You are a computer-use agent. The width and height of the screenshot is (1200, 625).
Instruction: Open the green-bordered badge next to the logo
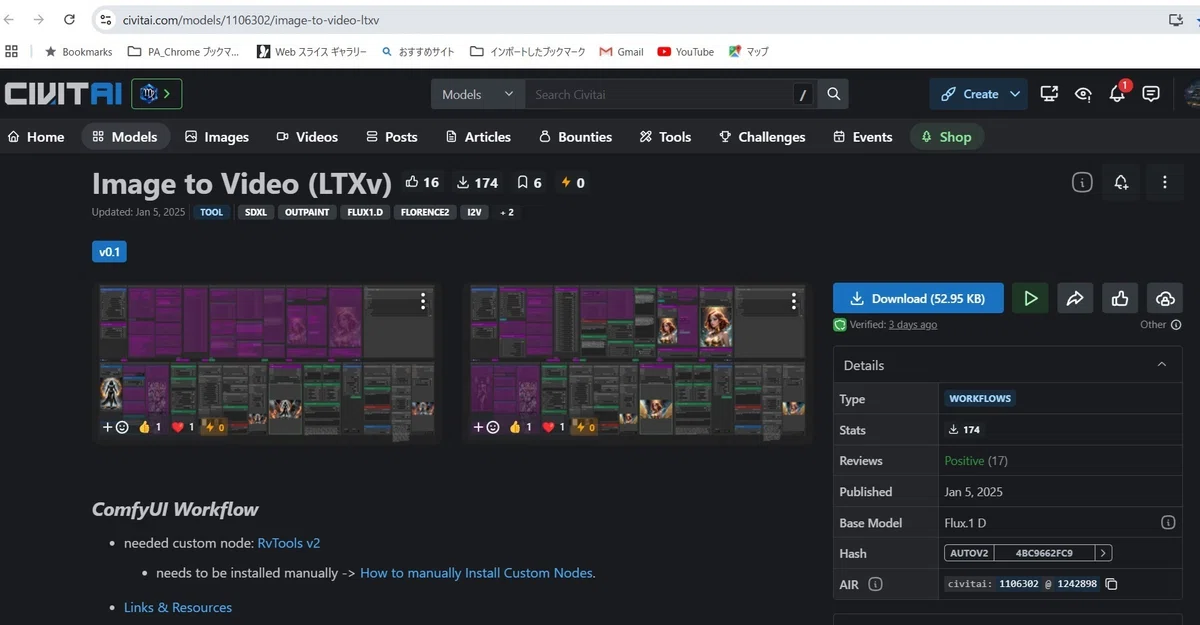pos(156,94)
